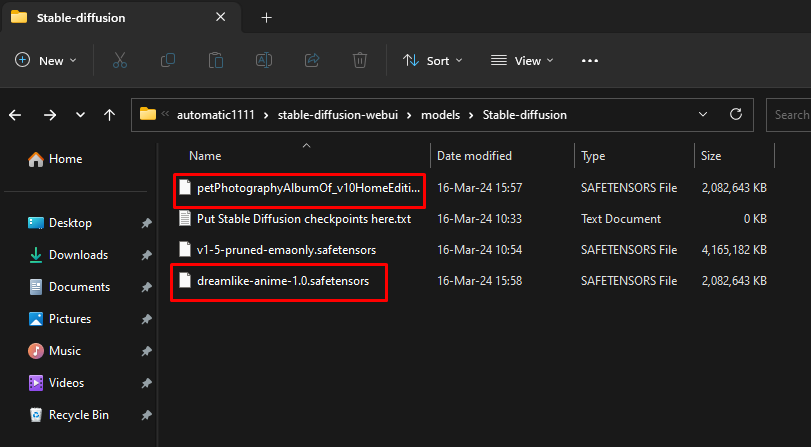The width and height of the screenshot is (811, 447).
Task: Sort files by Date modified column
Action: pos(474,156)
